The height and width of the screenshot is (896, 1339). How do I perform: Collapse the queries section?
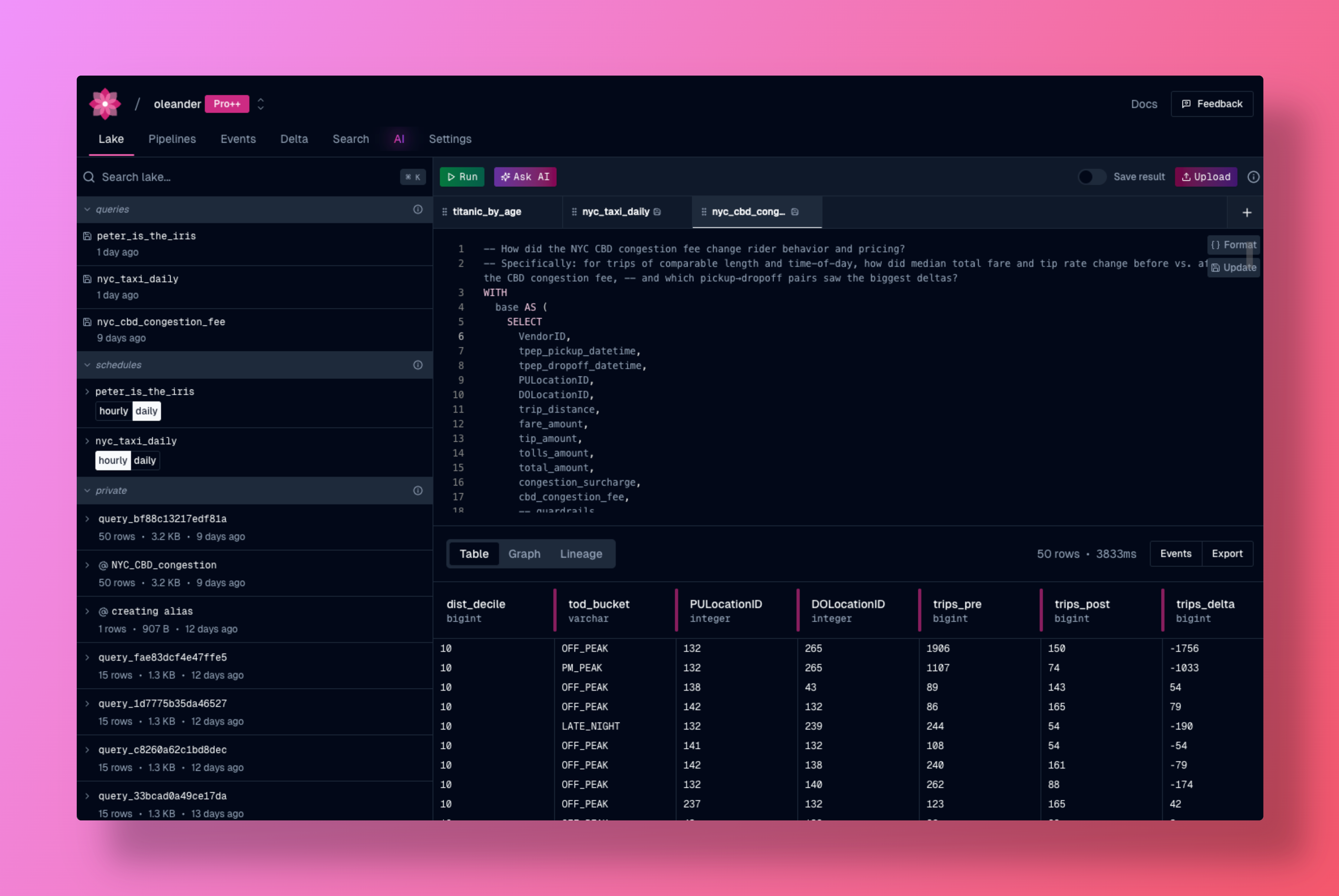click(x=87, y=209)
